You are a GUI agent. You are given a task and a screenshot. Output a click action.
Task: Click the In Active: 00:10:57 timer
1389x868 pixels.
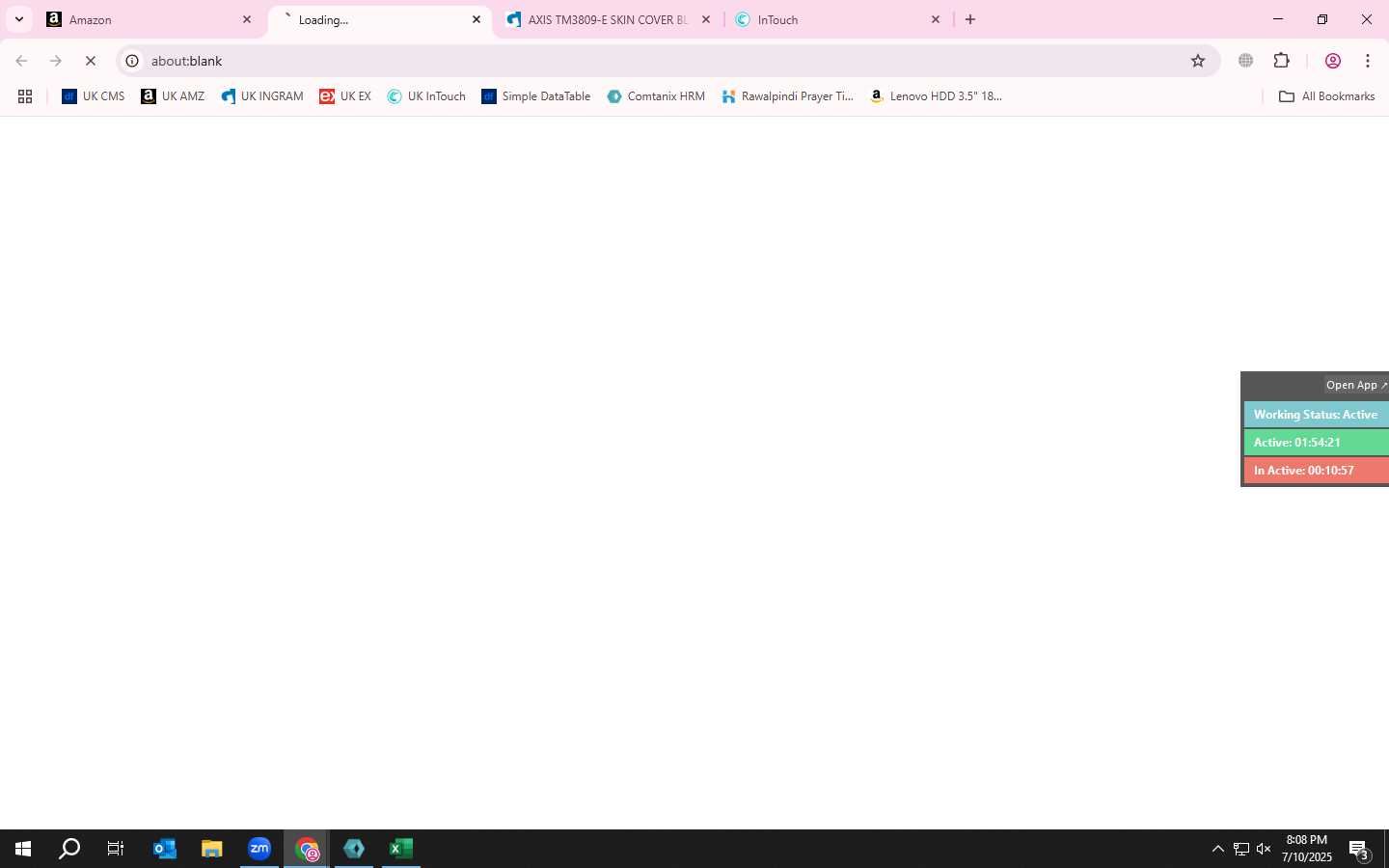pos(1317,471)
